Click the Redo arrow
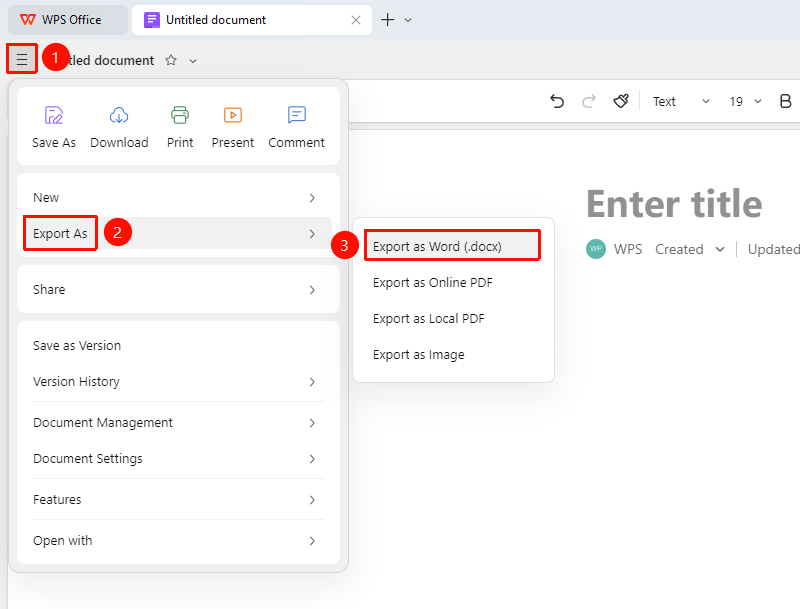 (589, 102)
